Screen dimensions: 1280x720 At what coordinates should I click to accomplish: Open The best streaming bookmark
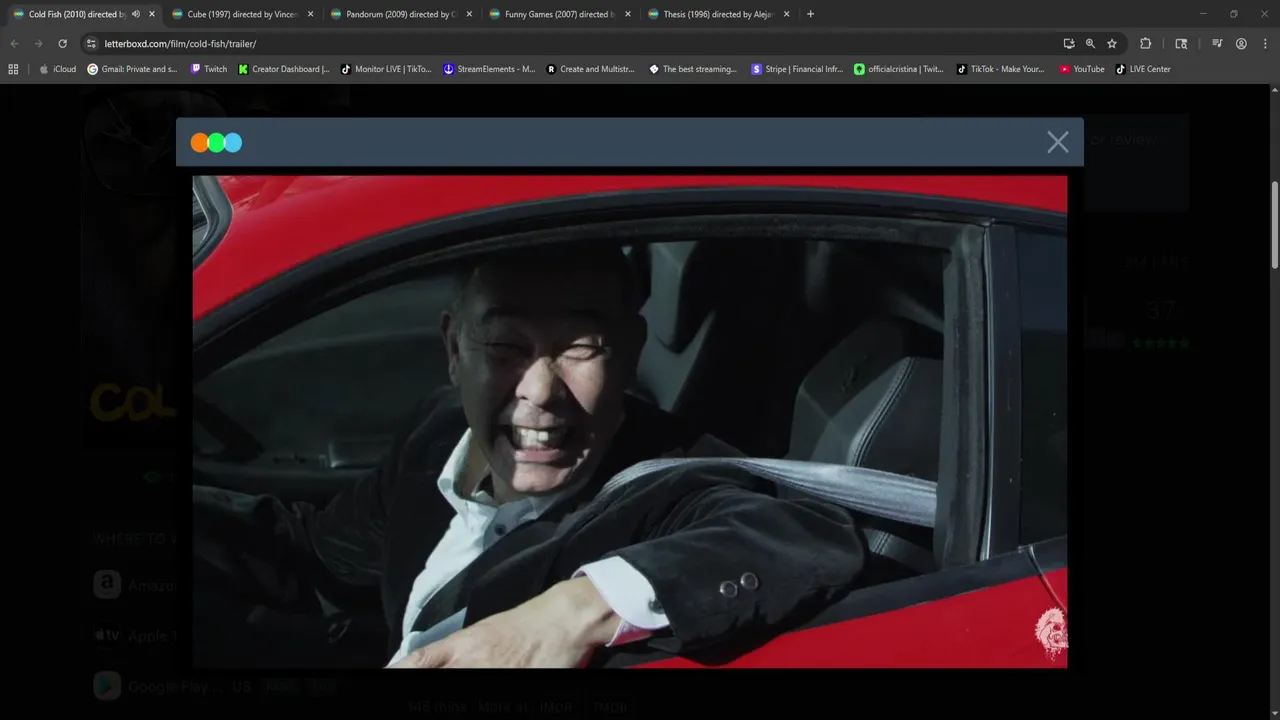point(693,69)
